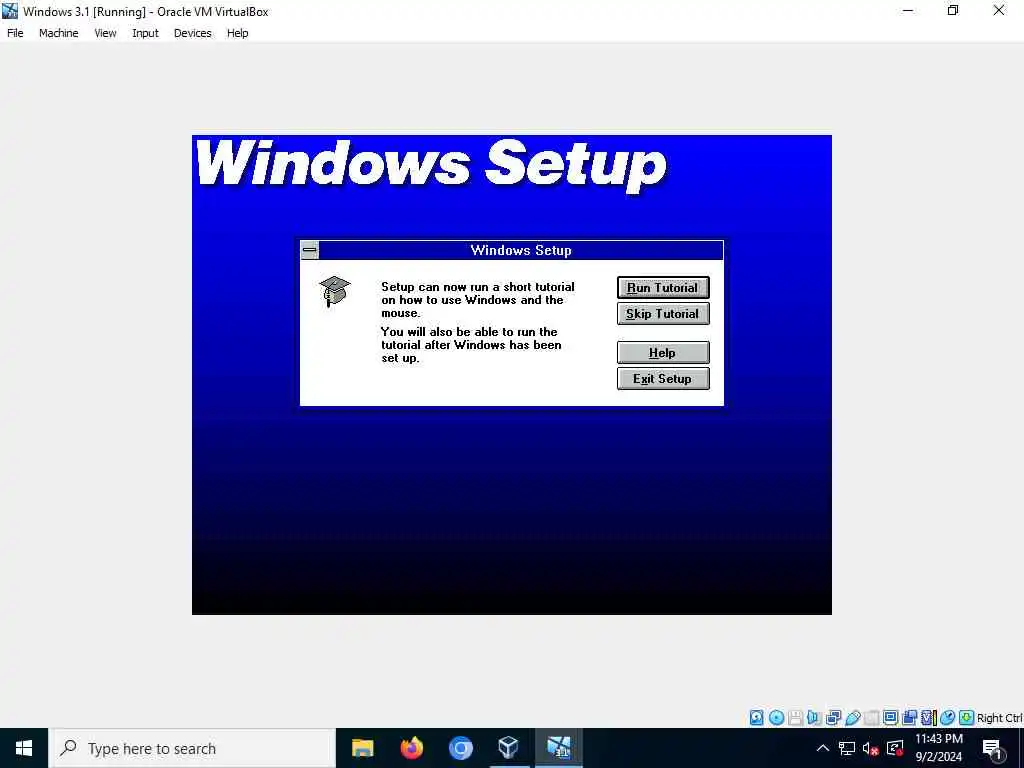Close the VirtualBox window

(999, 10)
